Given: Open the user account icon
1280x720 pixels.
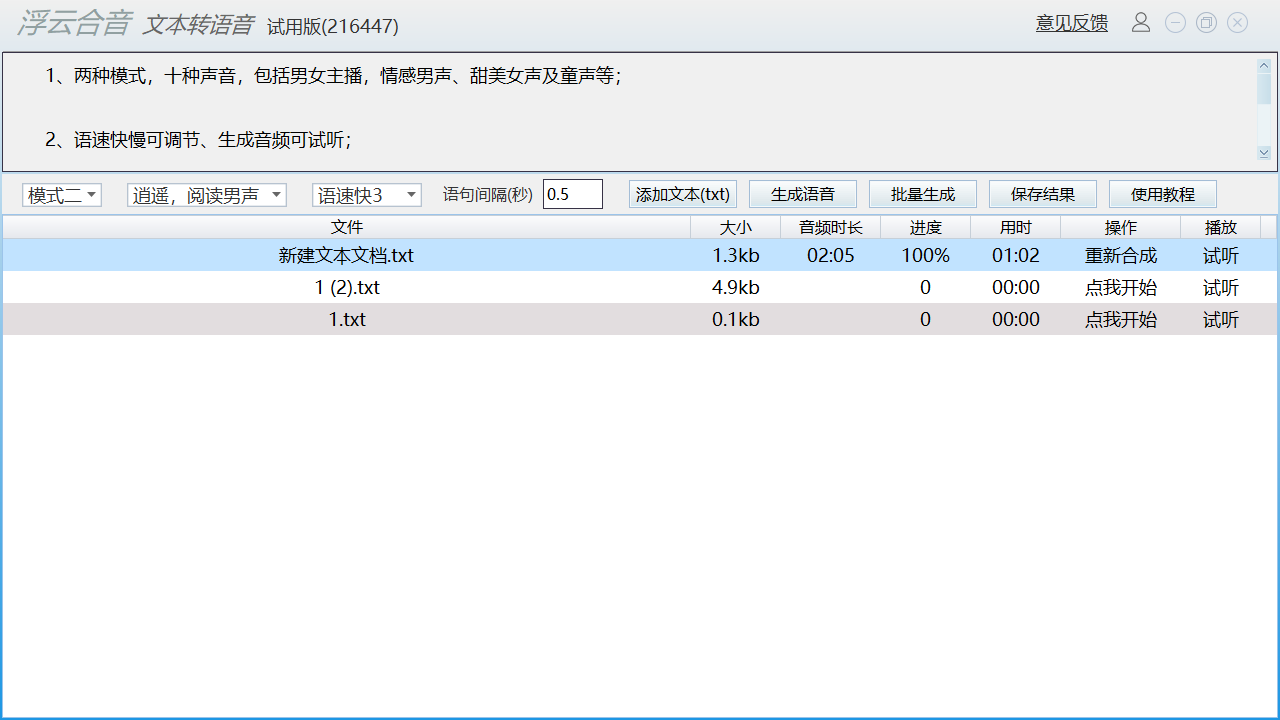Looking at the screenshot, I should pyautogui.click(x=1141, y=22).
